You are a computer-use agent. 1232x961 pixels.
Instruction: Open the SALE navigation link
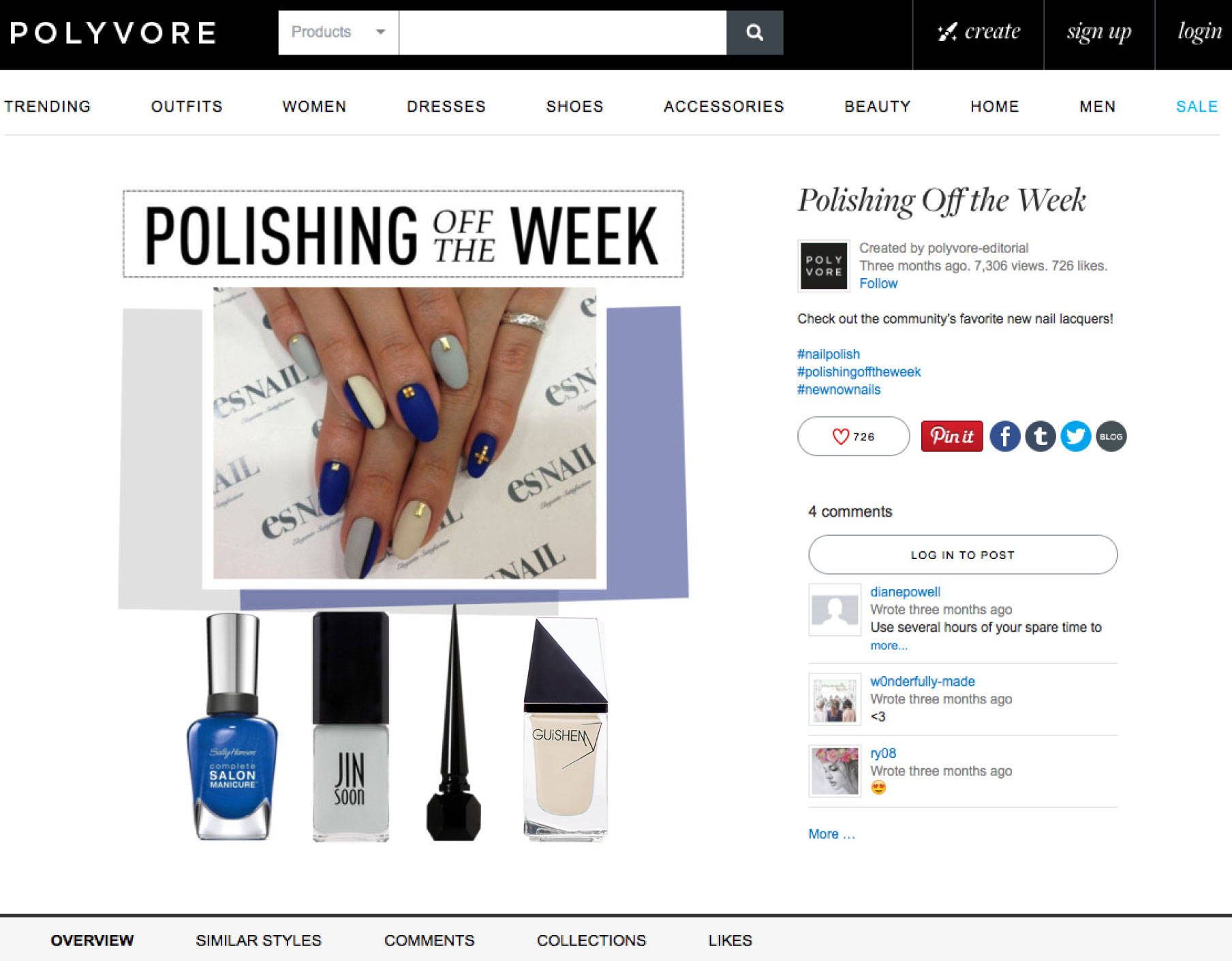[1197, 106]
